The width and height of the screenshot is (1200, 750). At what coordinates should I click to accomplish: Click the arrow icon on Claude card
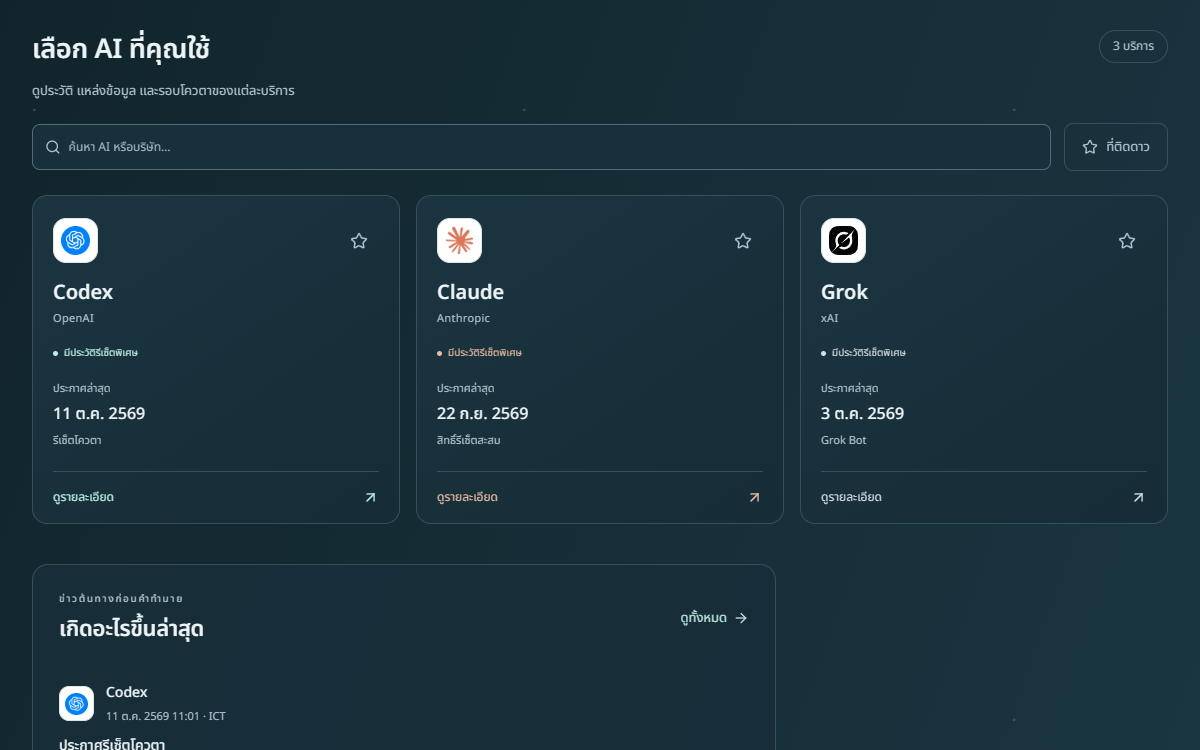pyautogui.click(x=754, y=497)
